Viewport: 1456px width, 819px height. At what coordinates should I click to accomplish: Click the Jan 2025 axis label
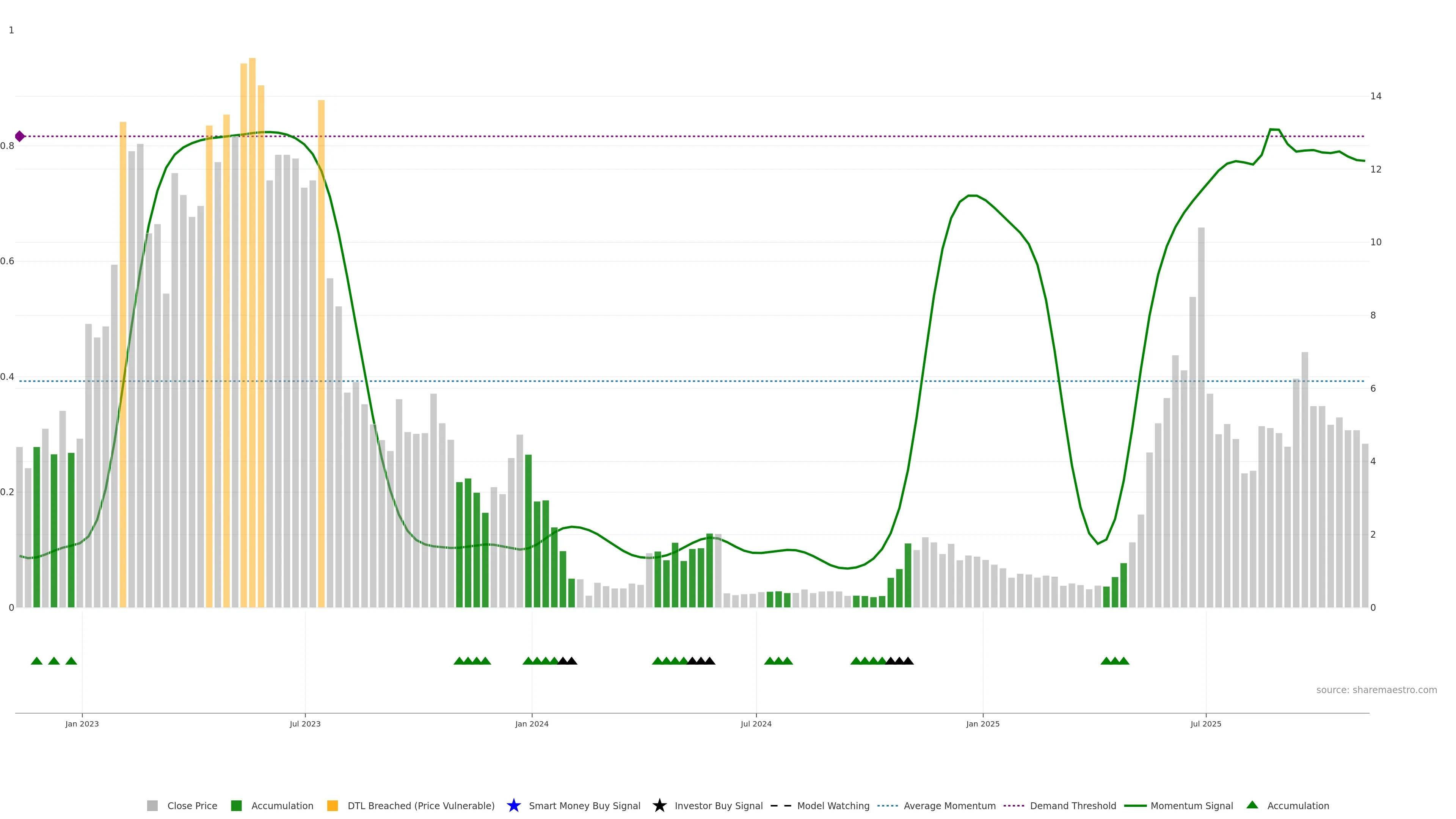coord(982,724)
